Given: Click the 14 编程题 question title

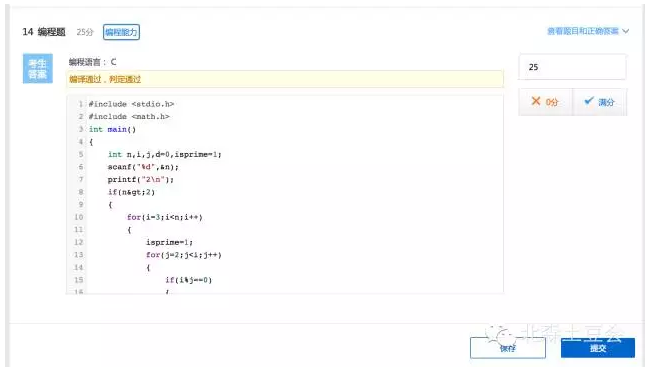Looking at the screenshot, I should pyautogui.click(x=44, y=32).
